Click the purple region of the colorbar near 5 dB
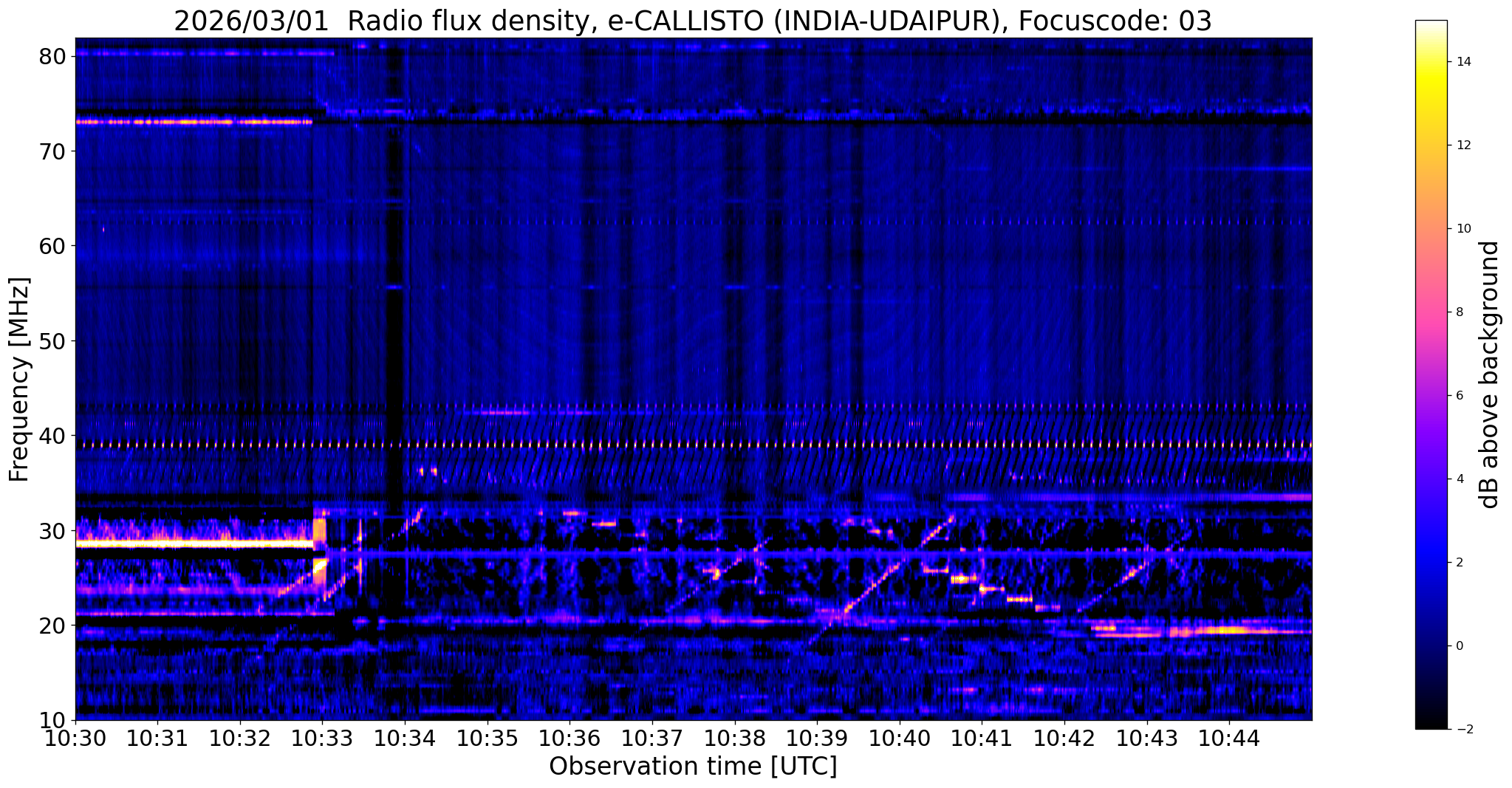The width and height of the screenshot is (1512, 788). 1431,437
